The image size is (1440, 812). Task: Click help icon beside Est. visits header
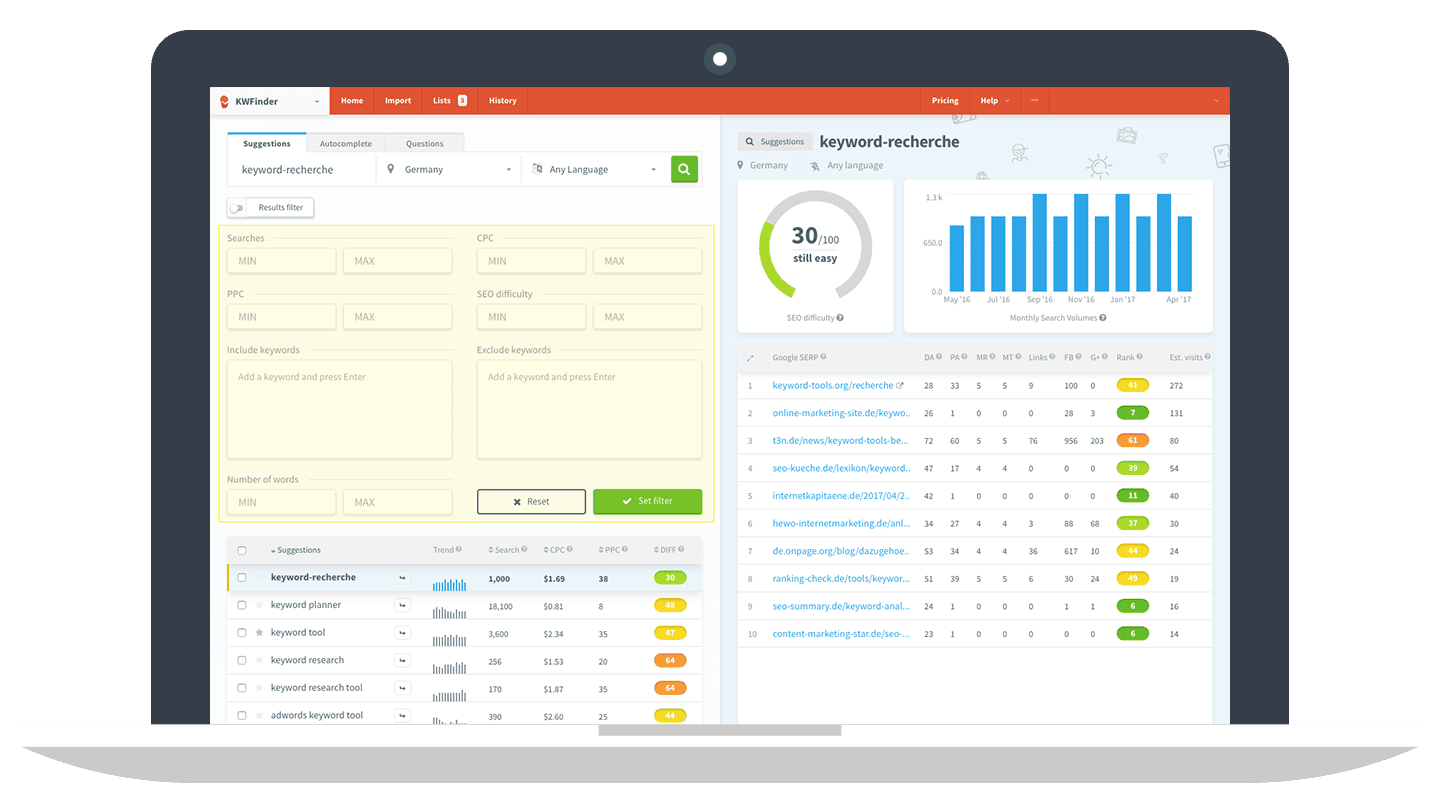tap(1208, 357)
